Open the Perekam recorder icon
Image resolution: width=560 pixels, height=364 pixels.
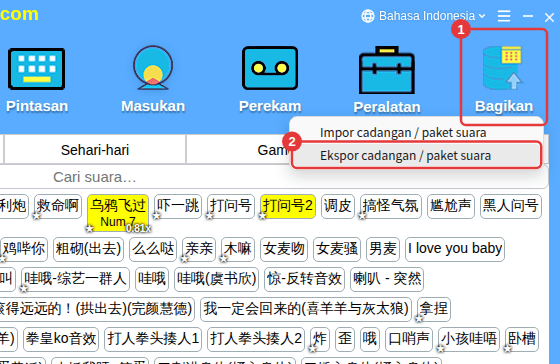click(270, 68)
